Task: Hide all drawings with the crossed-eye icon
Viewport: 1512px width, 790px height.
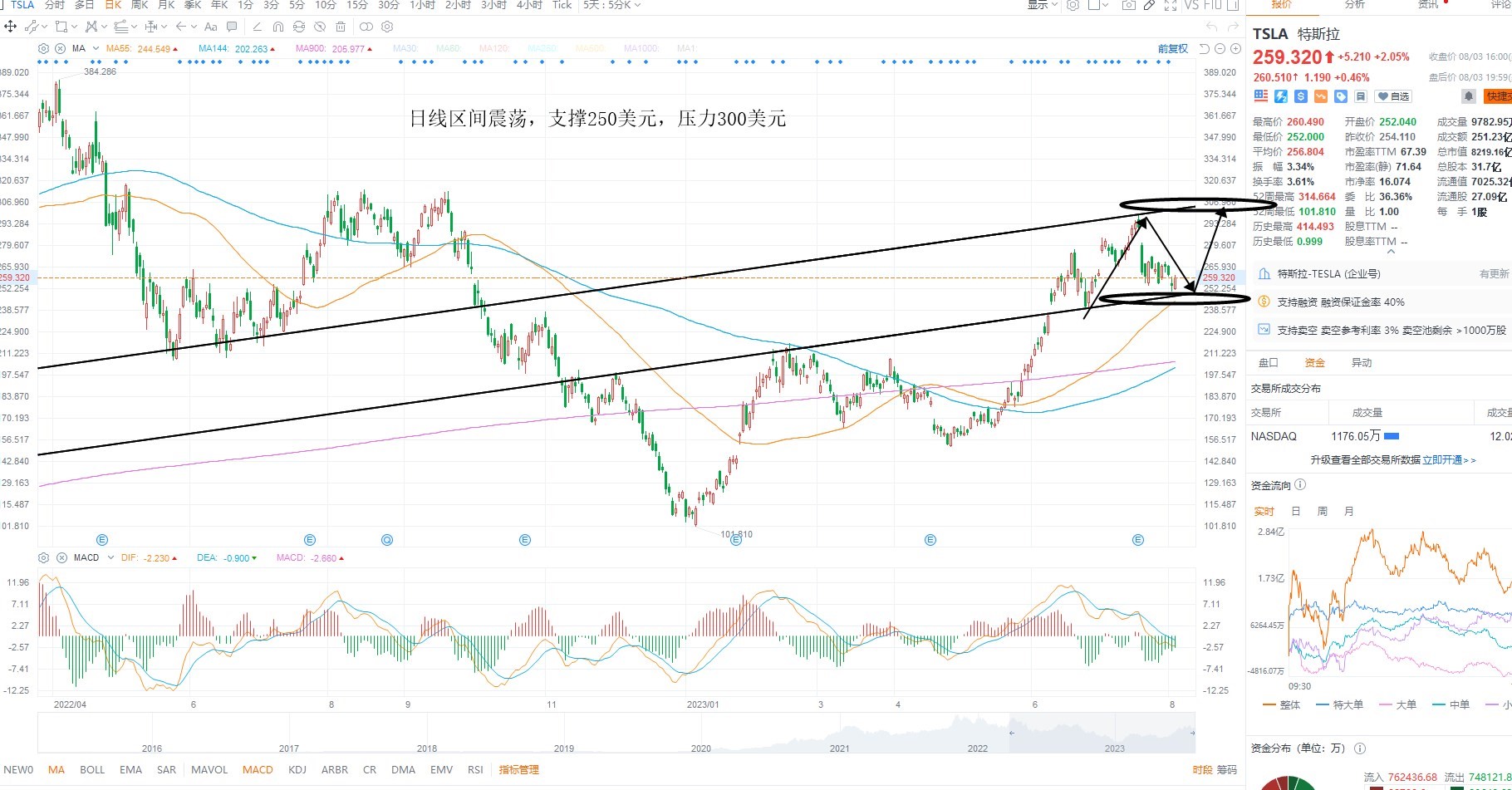Action: pyautogui.click(x=320, y=27)
